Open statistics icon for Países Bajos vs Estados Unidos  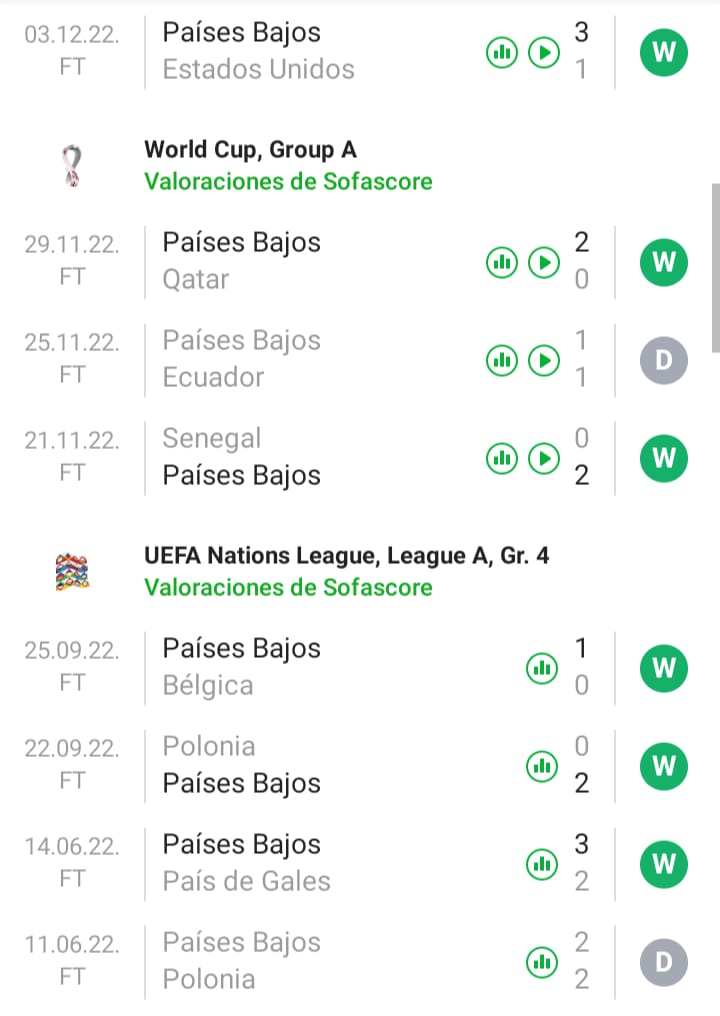pyautogui.click(x=501, y=51)
